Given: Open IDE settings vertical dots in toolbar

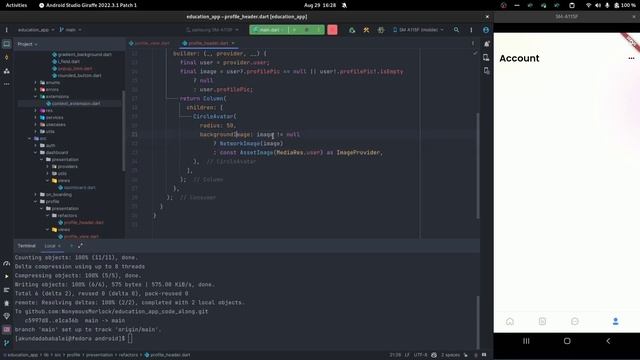Looking at the screenshot, I should click(471, 30).
